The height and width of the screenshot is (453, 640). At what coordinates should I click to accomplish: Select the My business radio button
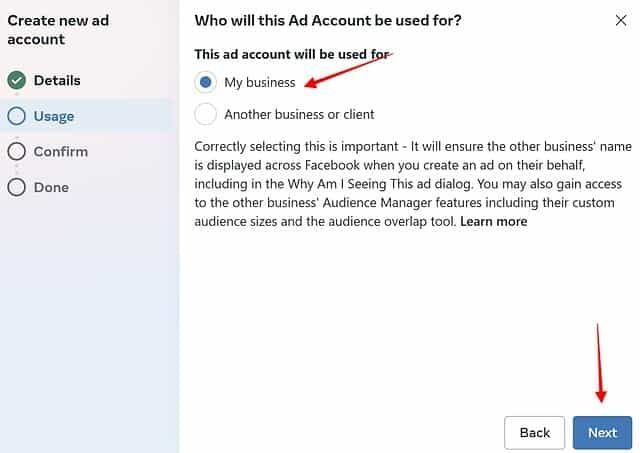pyautogui.click(x=205, y=82)
